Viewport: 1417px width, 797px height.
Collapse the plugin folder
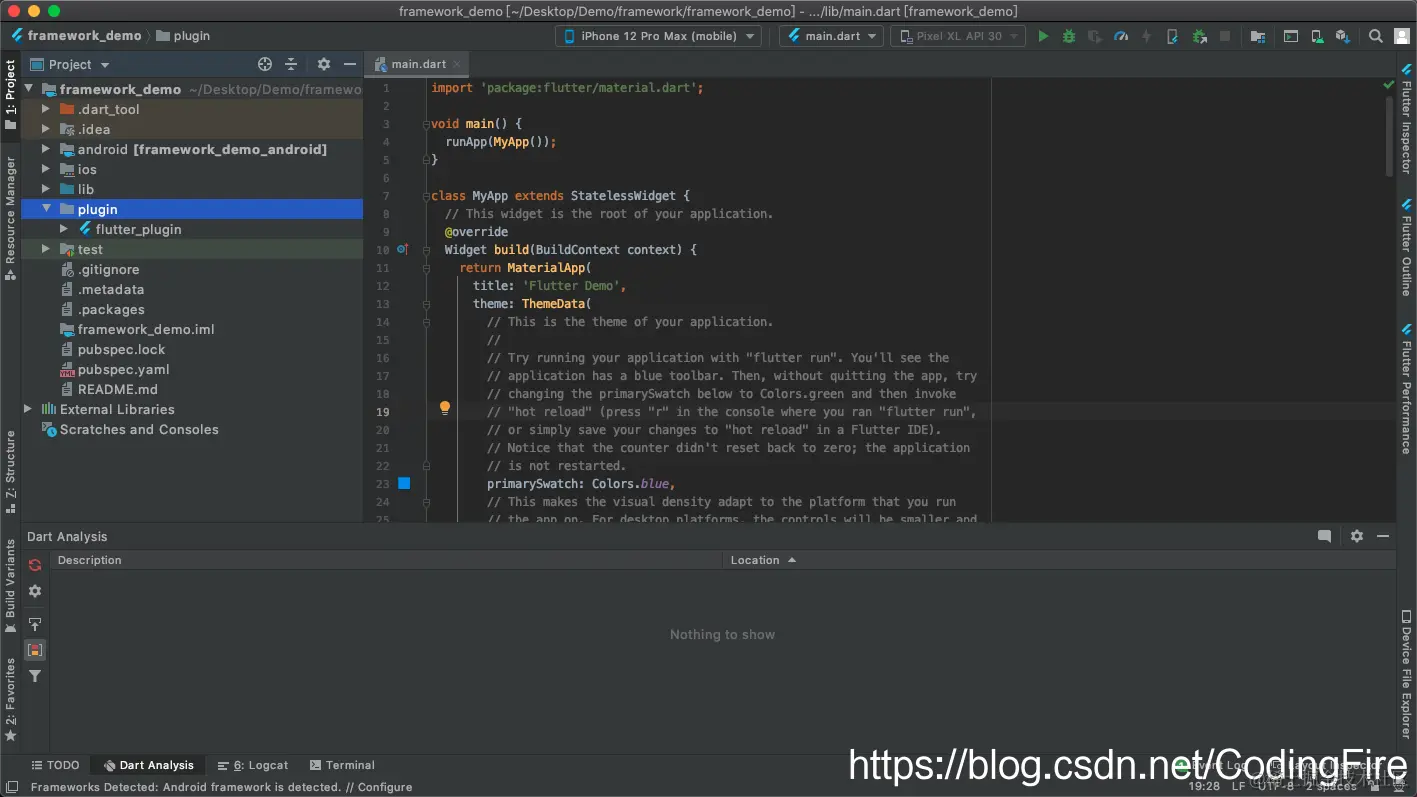click(x=45, y=209)
